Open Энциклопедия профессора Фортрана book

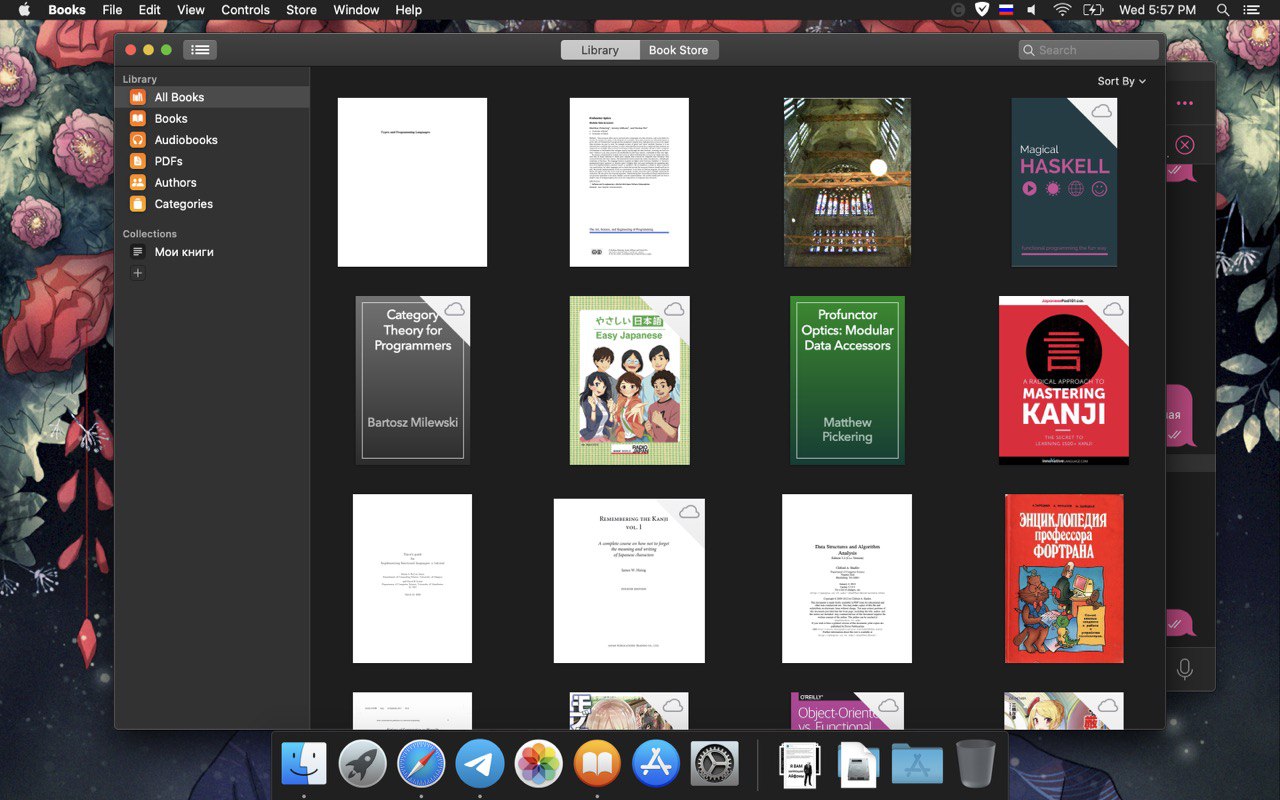point(1064,578)
